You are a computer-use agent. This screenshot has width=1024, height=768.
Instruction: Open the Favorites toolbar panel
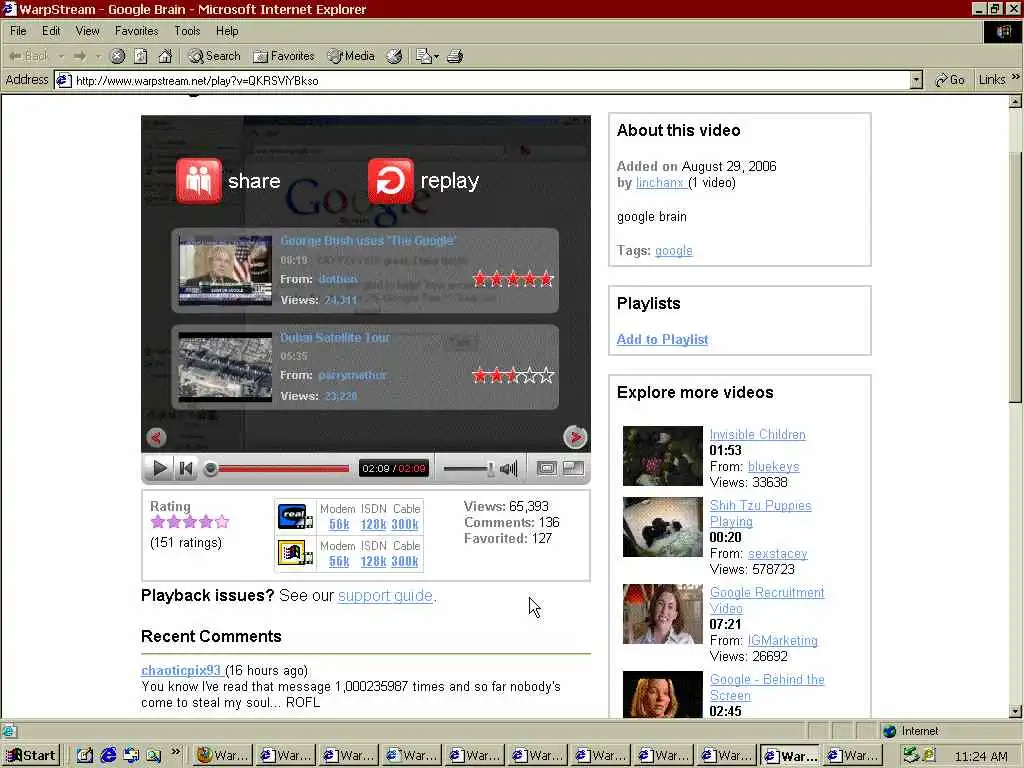(284, 56)
